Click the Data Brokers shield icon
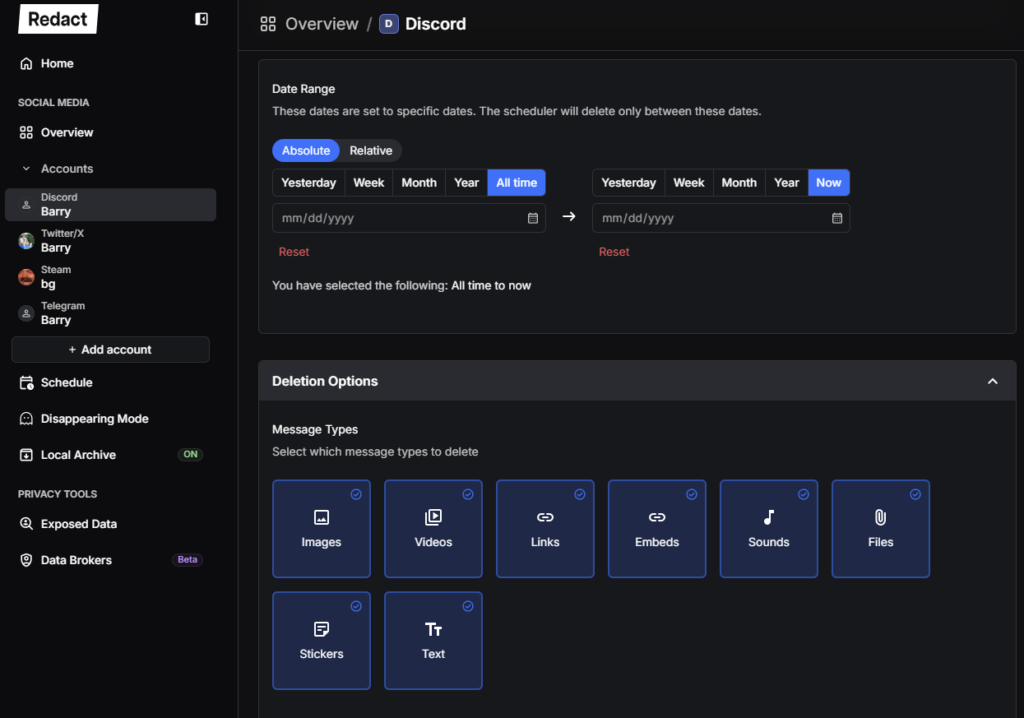Viewport: 1024px width, 718px height. 26,560
